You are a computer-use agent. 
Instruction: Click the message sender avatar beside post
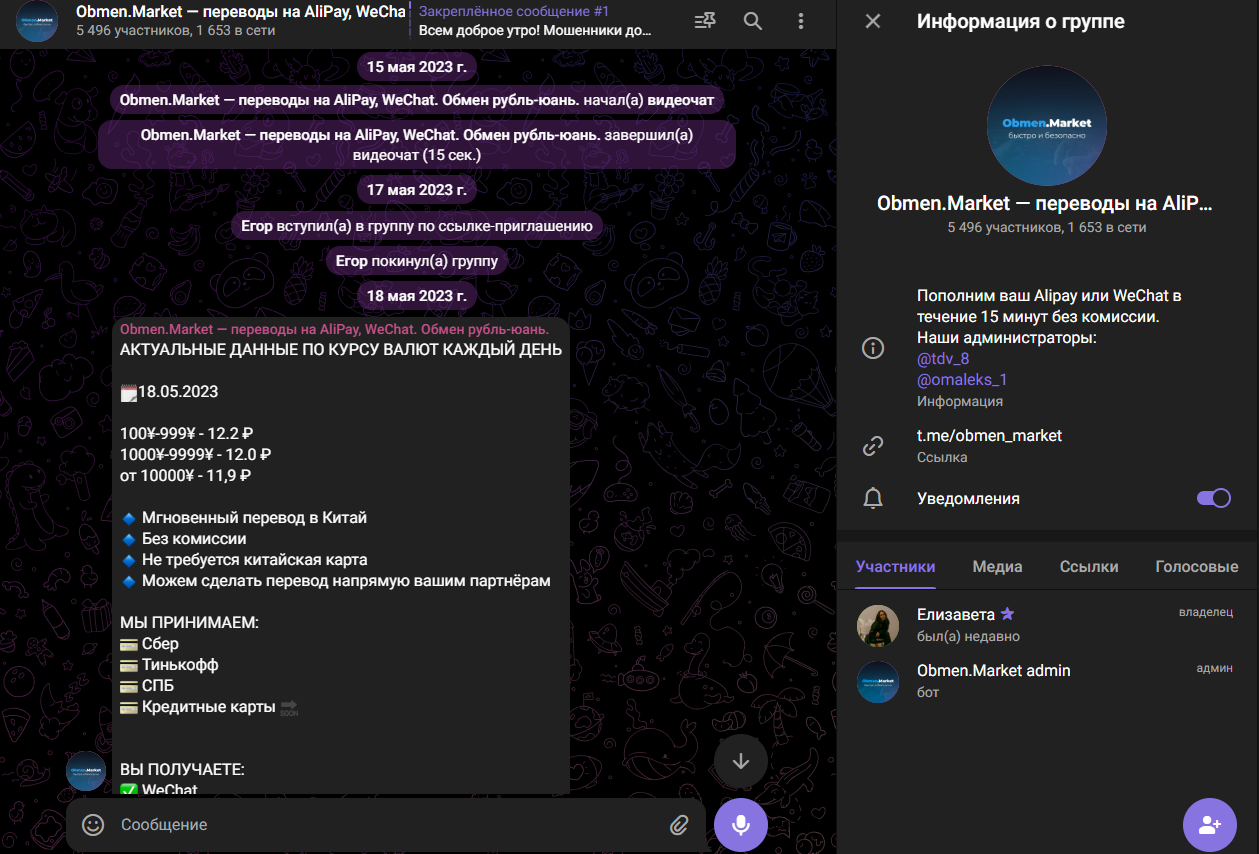86,771
